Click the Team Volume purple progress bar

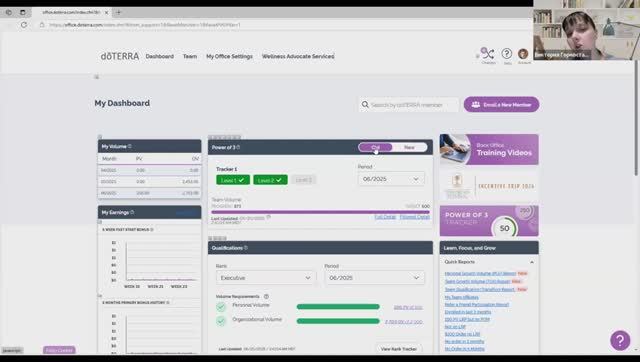[x=320, y=212]
